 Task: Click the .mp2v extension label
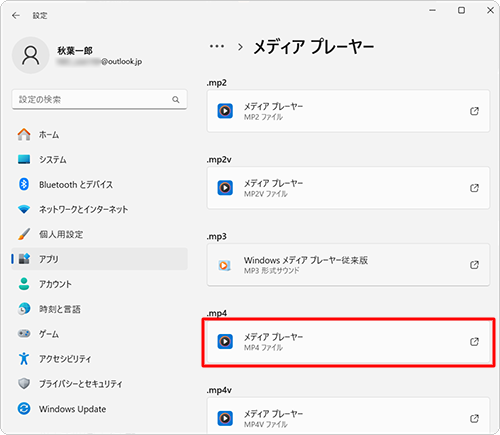pyautogui.click(x=219, y=160)
